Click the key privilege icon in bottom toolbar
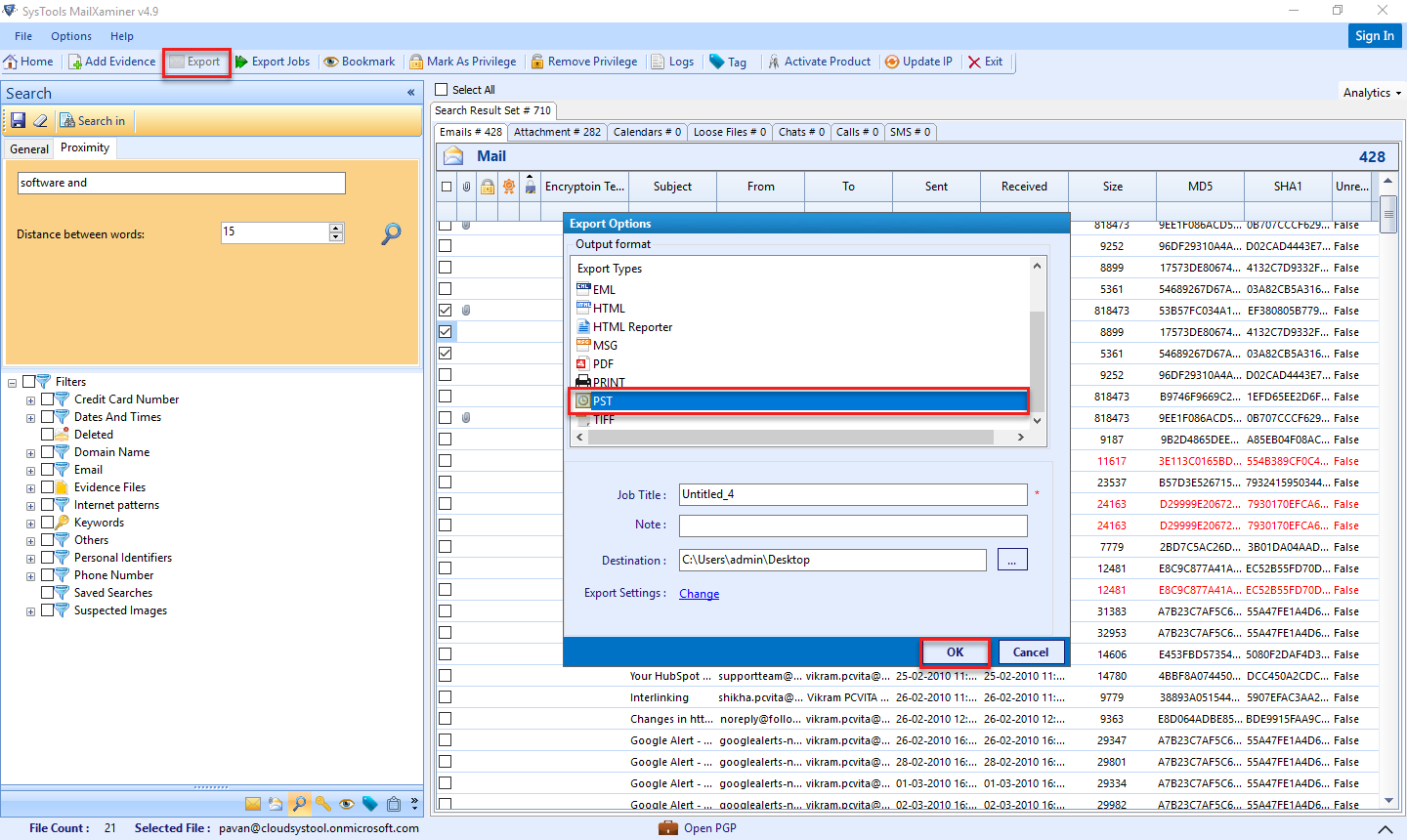 coord(323,804)
